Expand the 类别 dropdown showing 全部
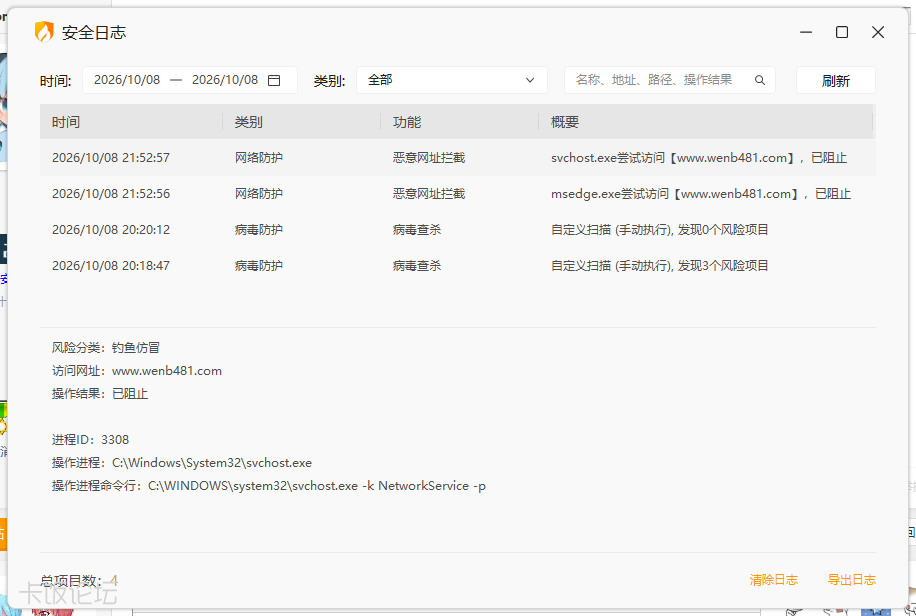 [x=452, y=80]
